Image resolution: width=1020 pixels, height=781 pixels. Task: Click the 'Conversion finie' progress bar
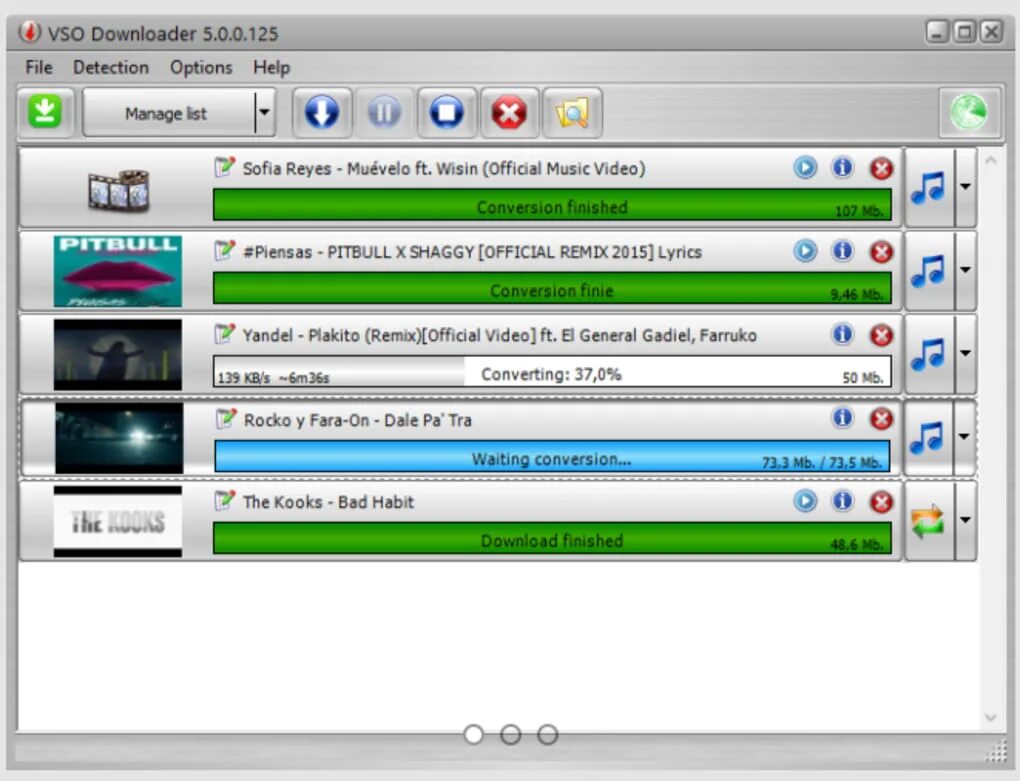(552, 288)
